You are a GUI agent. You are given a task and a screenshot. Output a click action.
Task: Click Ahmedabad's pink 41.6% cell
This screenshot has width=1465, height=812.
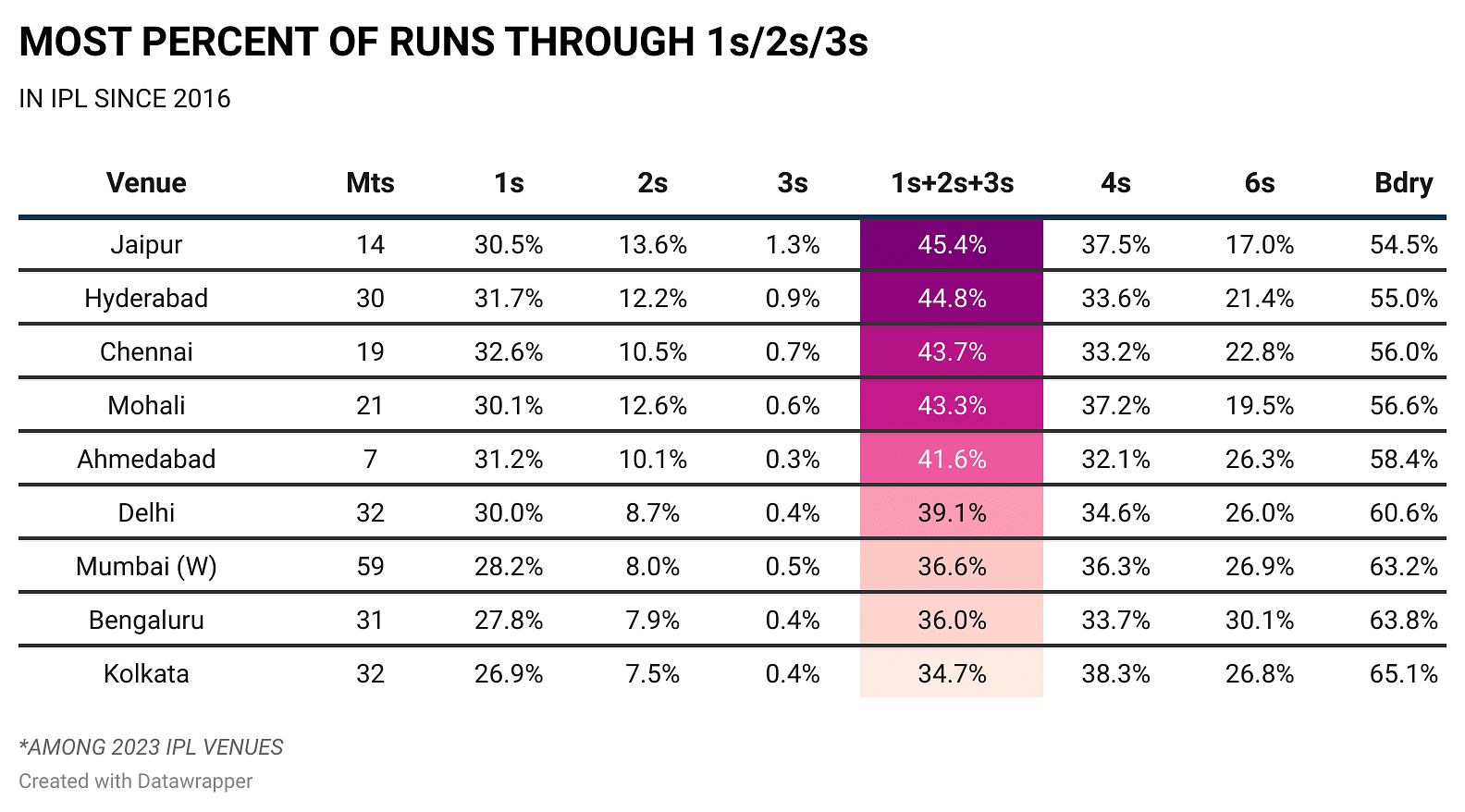click(x=952, y=460)
